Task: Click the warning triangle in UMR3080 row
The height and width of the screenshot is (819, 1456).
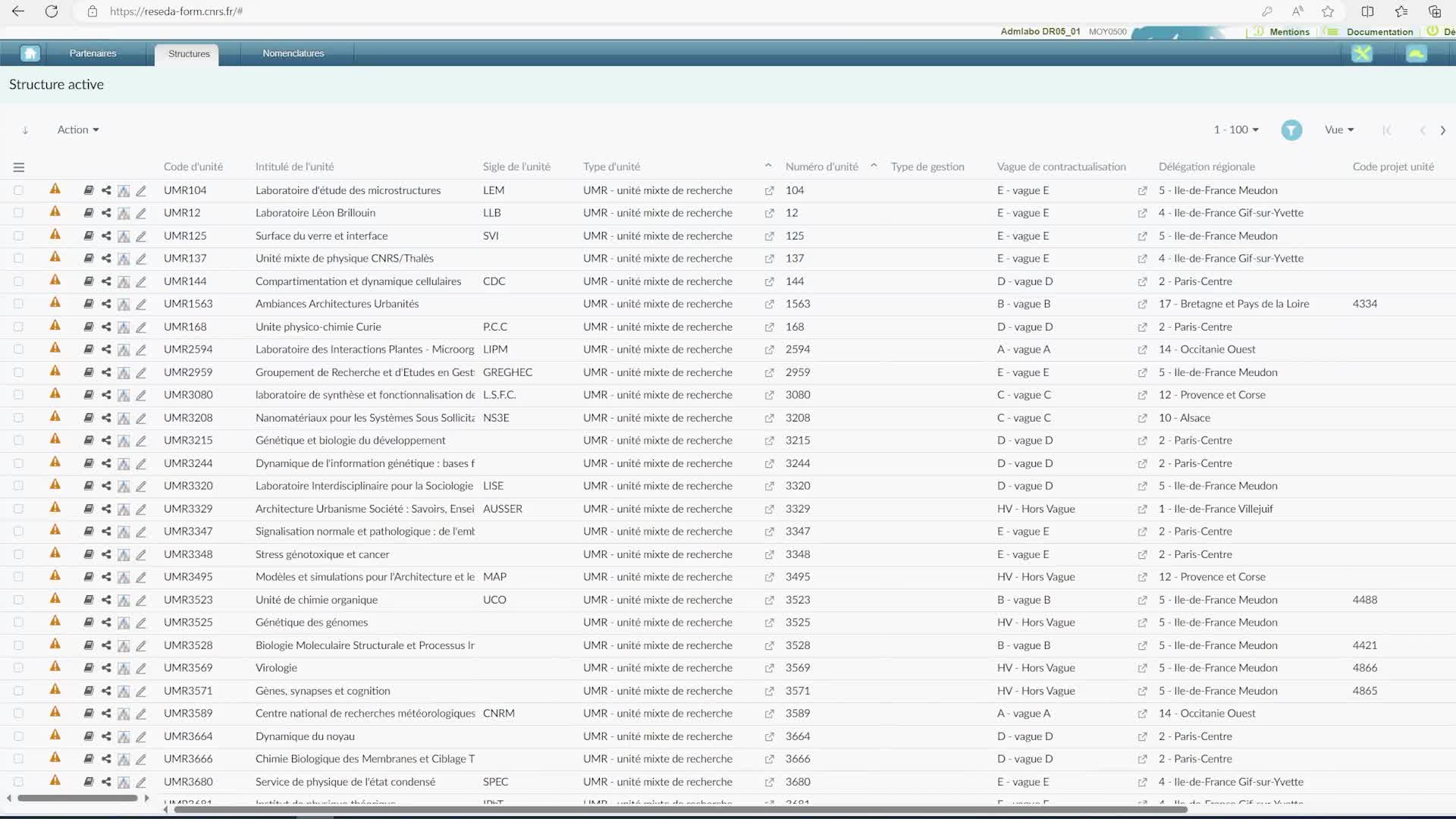Action: pos(55,394)
